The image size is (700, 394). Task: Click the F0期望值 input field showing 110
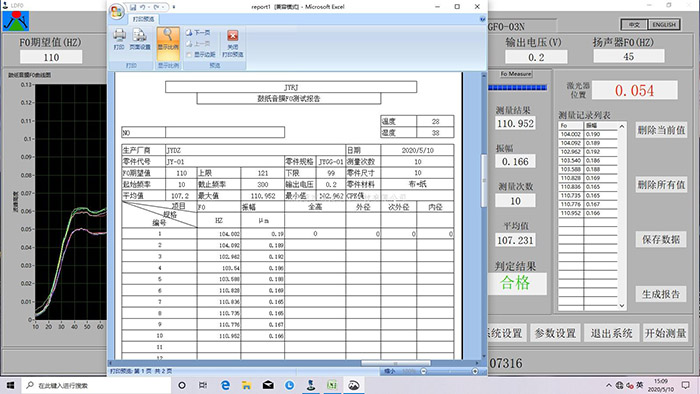(51, 57)
